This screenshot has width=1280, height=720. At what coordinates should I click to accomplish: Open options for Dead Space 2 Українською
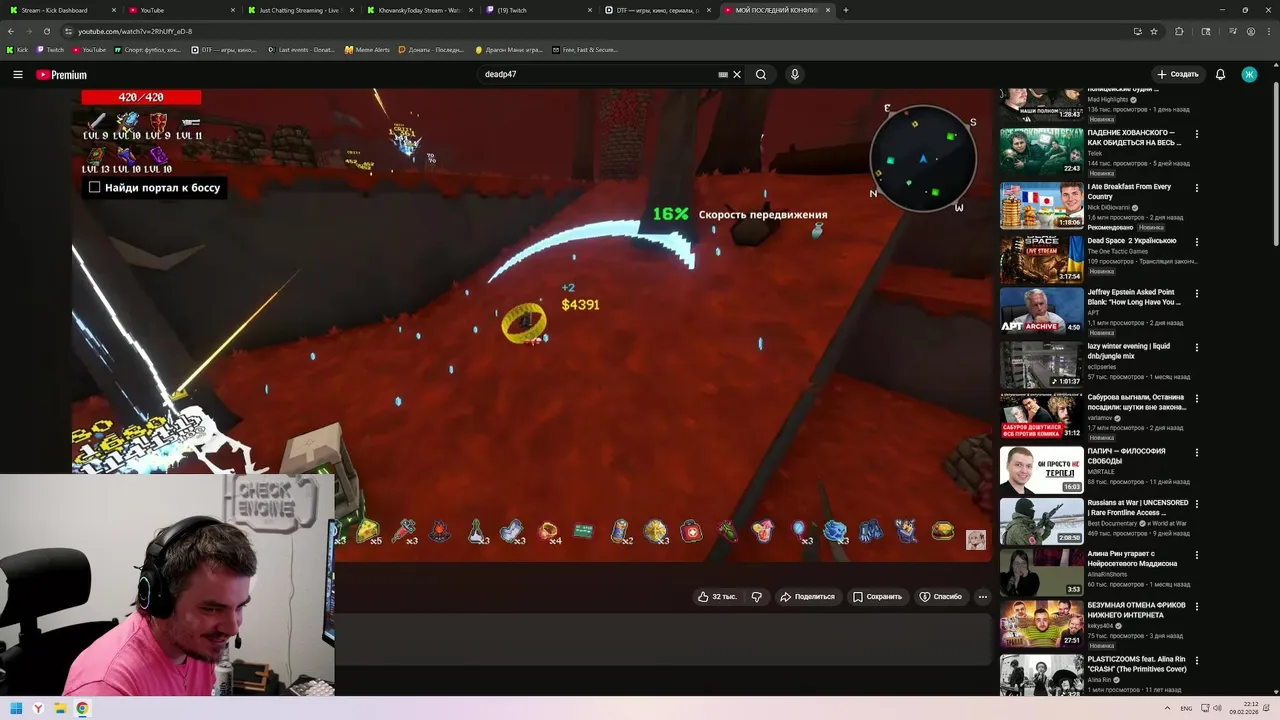1197,242
